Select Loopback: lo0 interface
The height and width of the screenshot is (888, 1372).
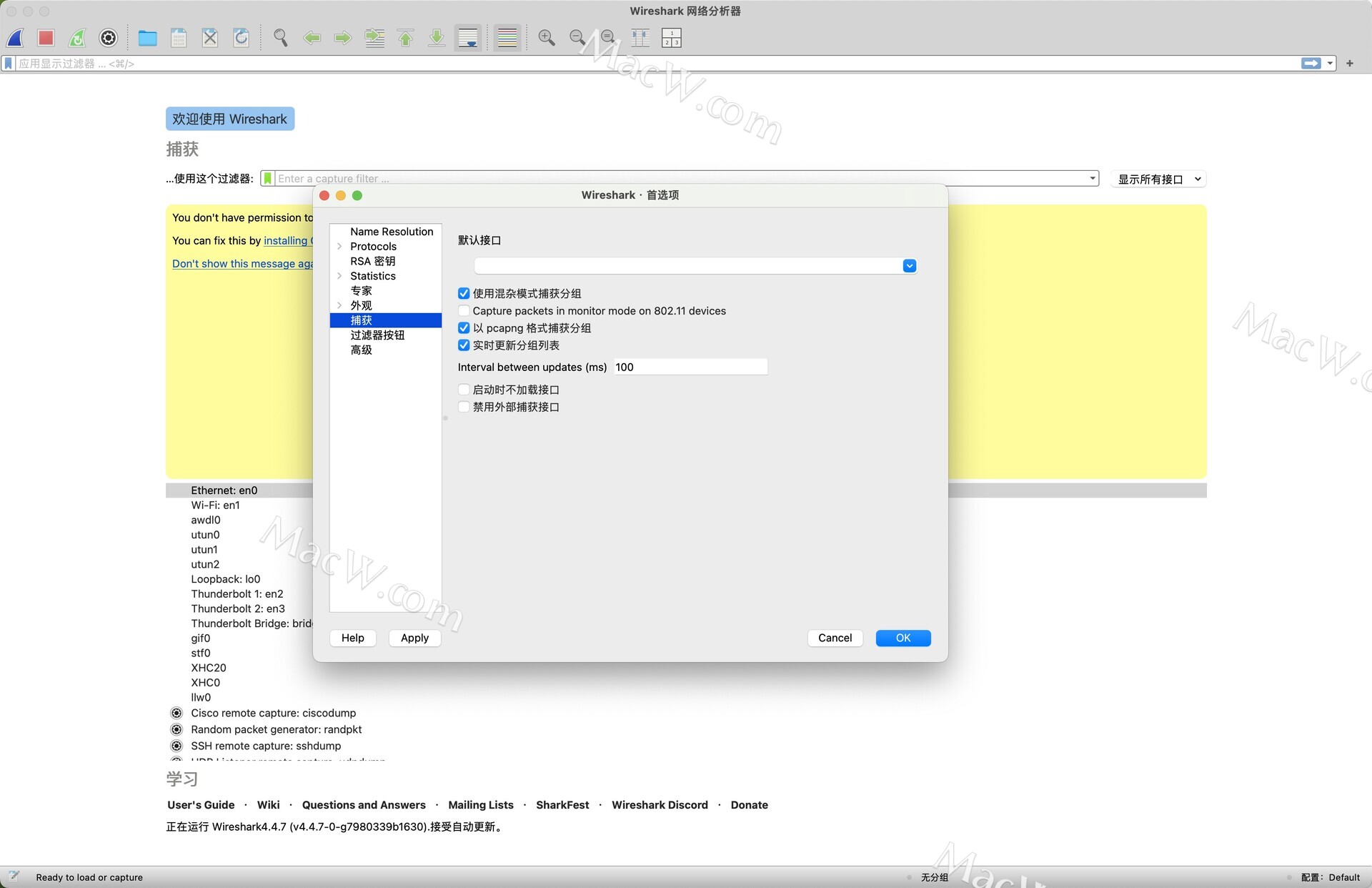(x=225, y=579)
